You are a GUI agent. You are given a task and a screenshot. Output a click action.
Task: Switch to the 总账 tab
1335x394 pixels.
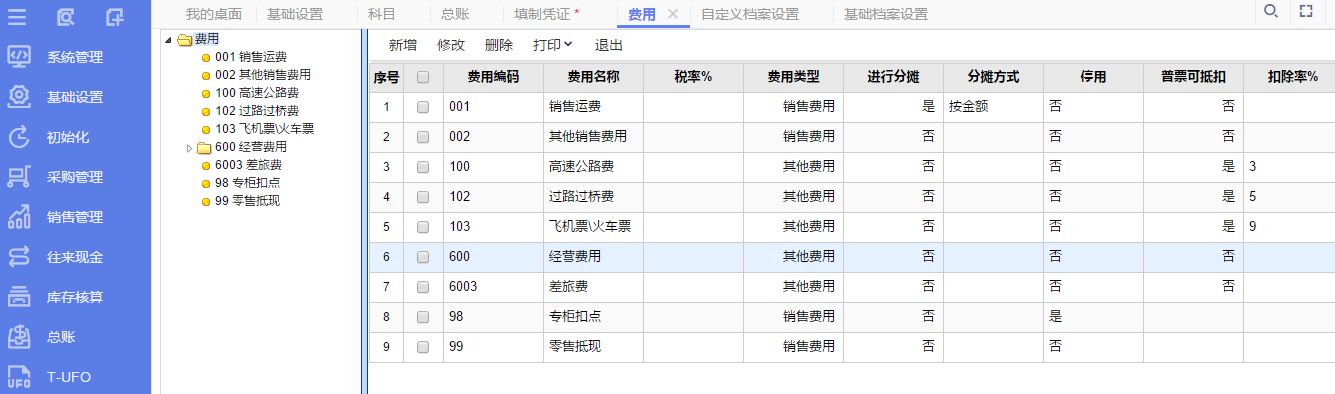pyautogui.click(x=455, y=14)
